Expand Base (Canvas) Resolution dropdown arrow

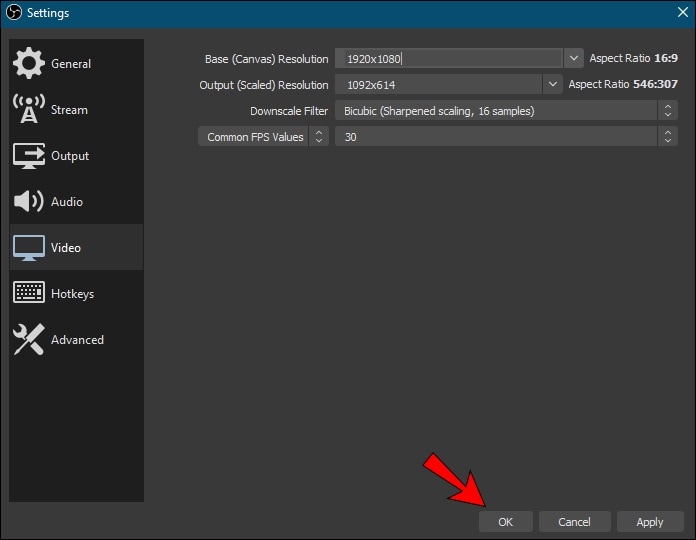(573, 58)
